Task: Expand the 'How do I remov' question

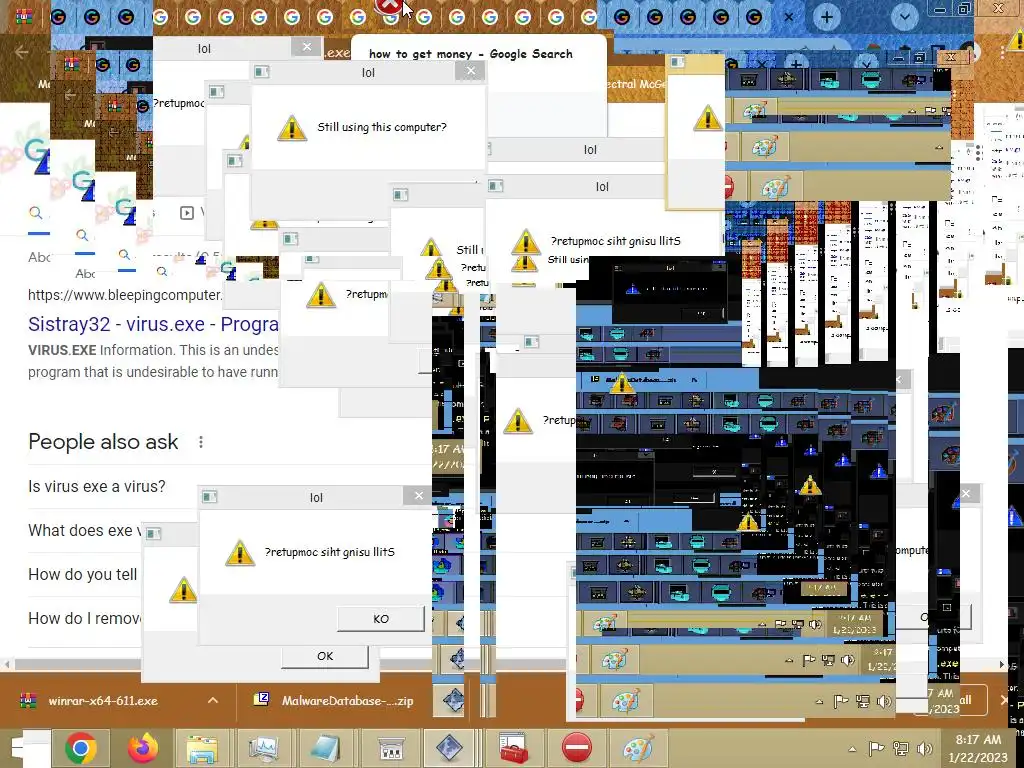Action: click(84, 618)
